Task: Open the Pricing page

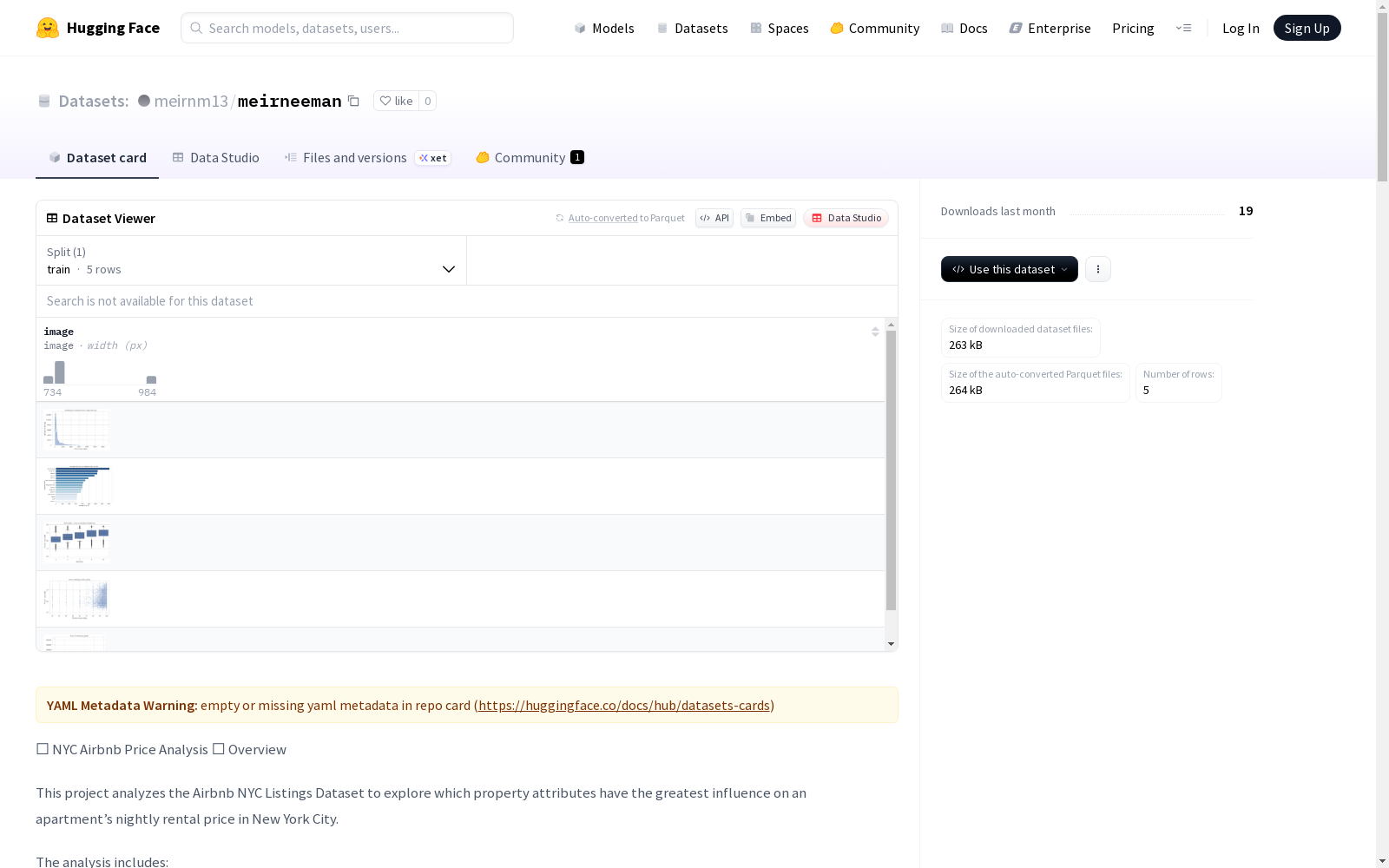Action: coord(1133,28)
